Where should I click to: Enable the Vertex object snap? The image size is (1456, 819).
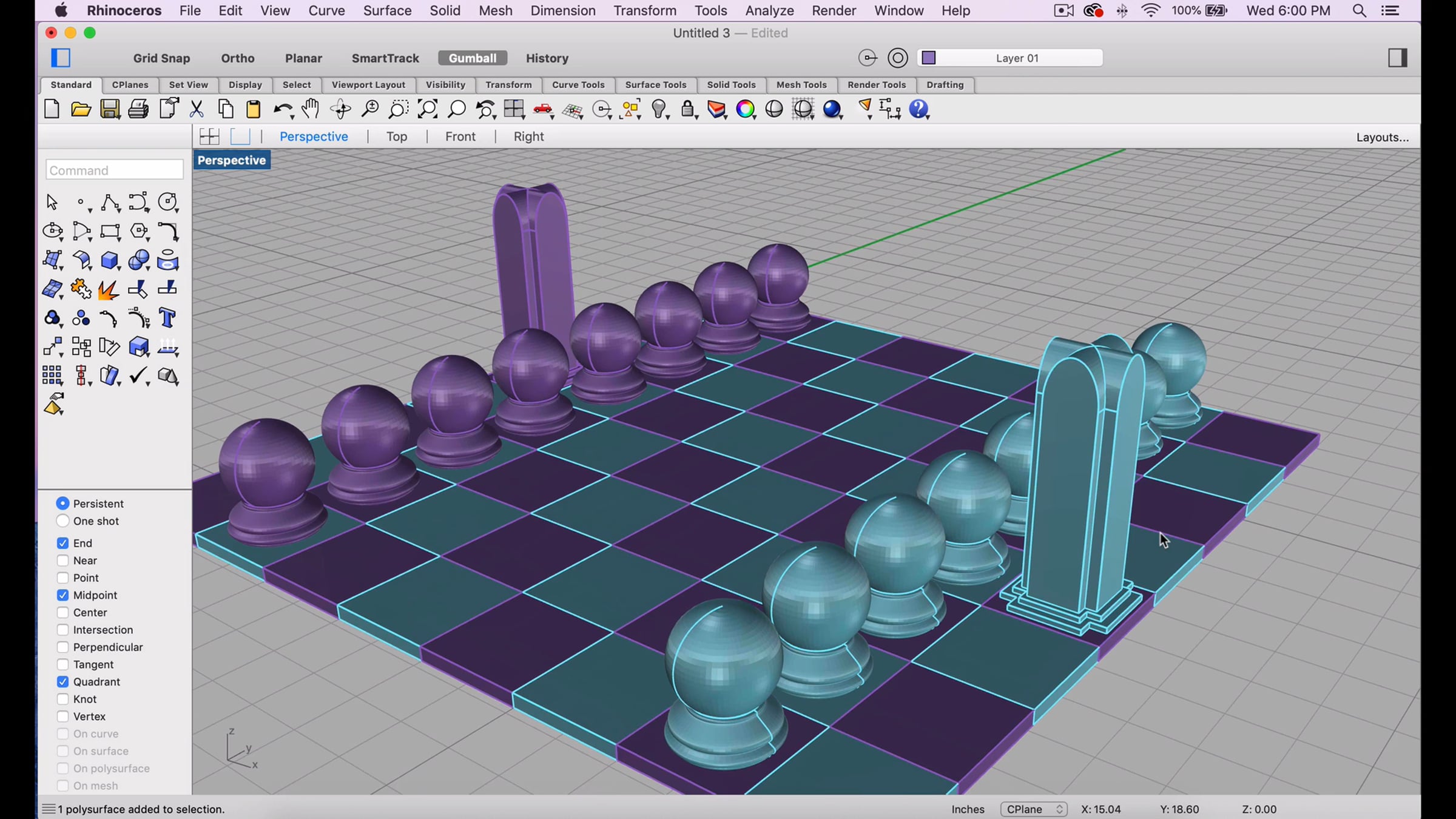click(x=62, y=716)
